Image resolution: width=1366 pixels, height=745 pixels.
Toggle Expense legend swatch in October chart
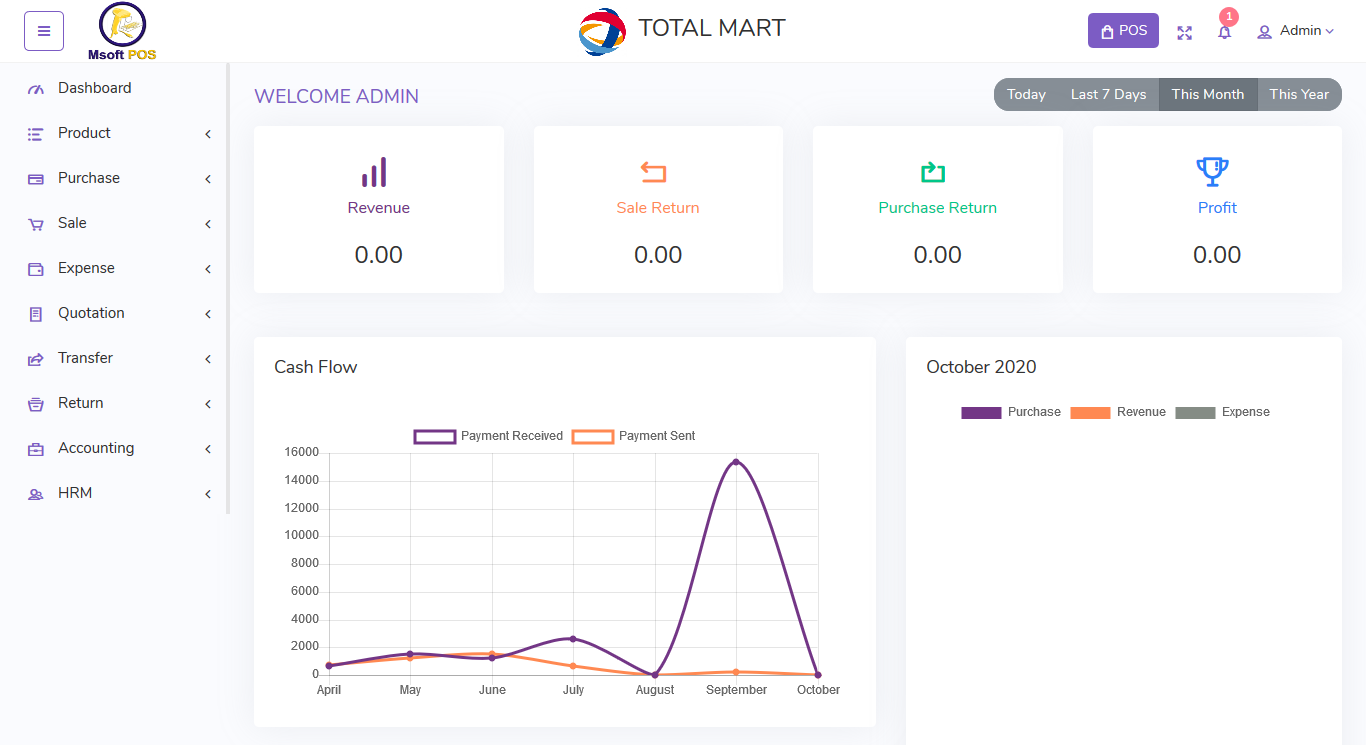pos(1195,413)
